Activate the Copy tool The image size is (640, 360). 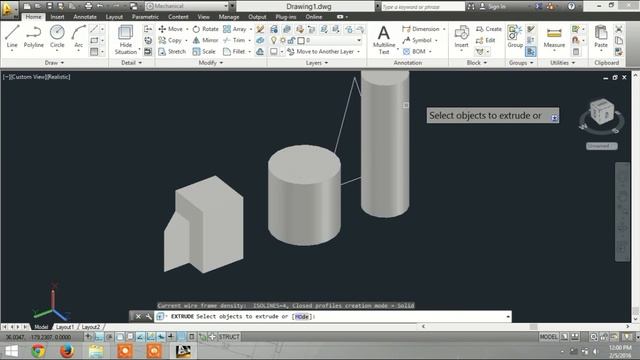pos(170,40)
